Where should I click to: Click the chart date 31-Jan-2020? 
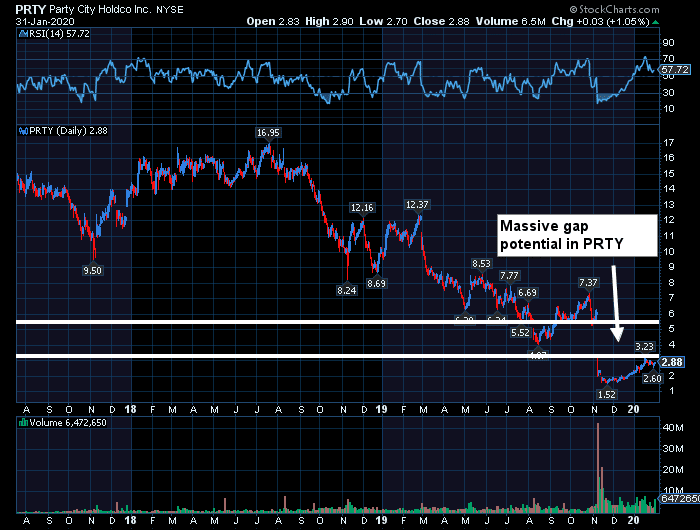(45, 21)
